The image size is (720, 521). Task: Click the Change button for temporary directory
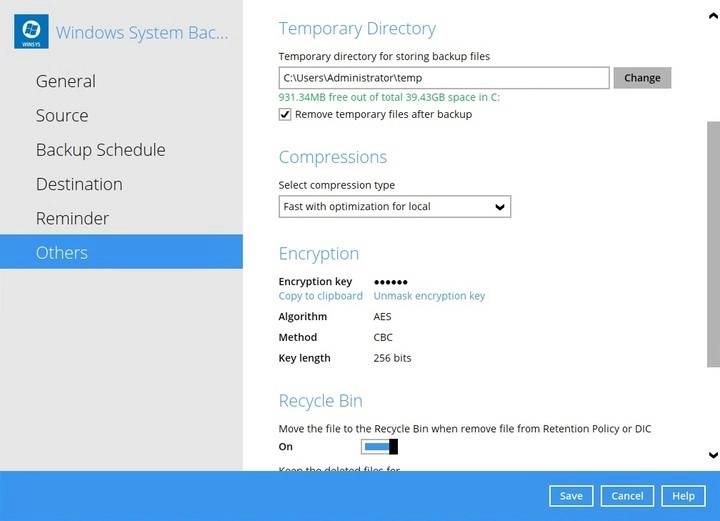pyautogui.click(x=642, y=78)
